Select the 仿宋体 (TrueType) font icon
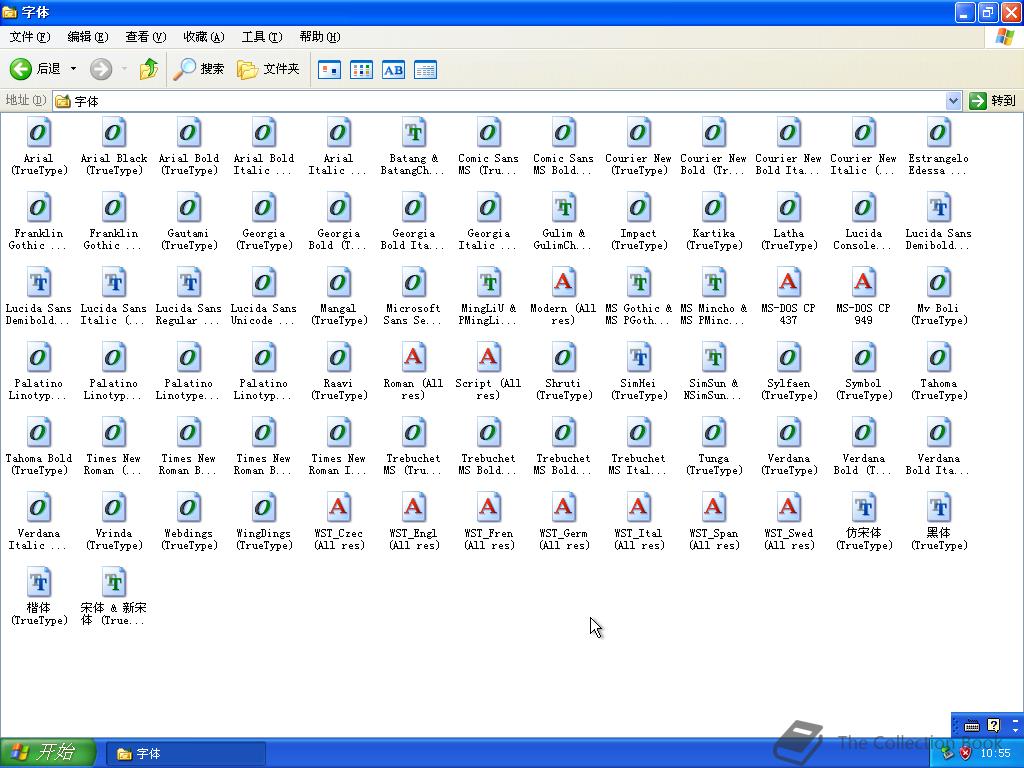The image size is (1024, 768). coord(863,509)
